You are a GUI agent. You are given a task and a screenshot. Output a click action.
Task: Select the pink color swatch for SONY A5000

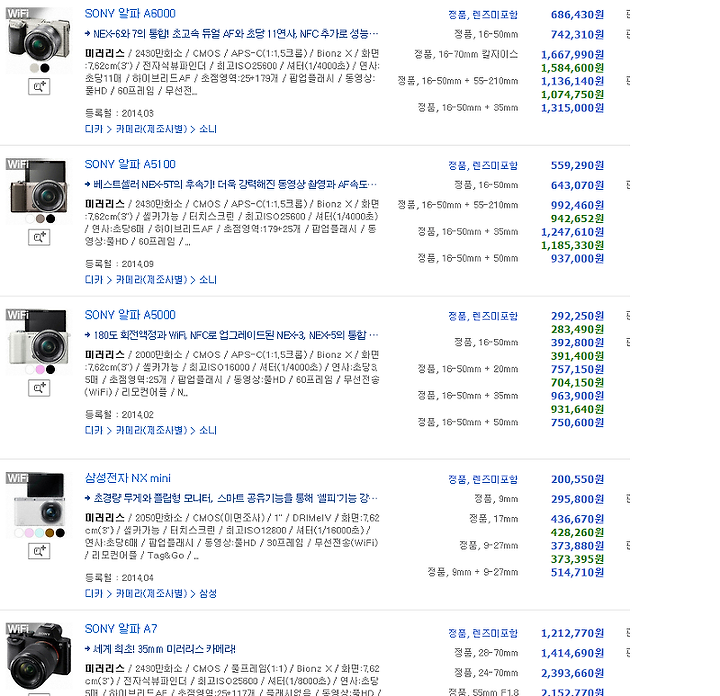40,369
